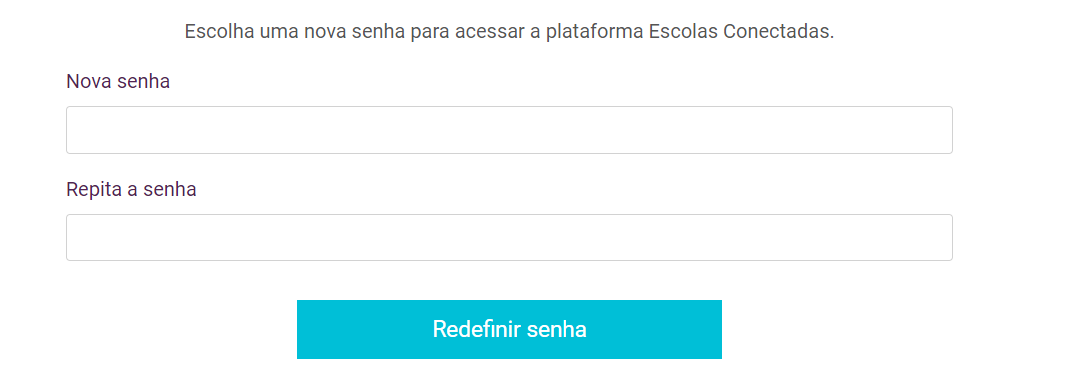The image size is (1071, 386).
Task: Click the white Redefinir senha button text
Action: tap(510, 329)
